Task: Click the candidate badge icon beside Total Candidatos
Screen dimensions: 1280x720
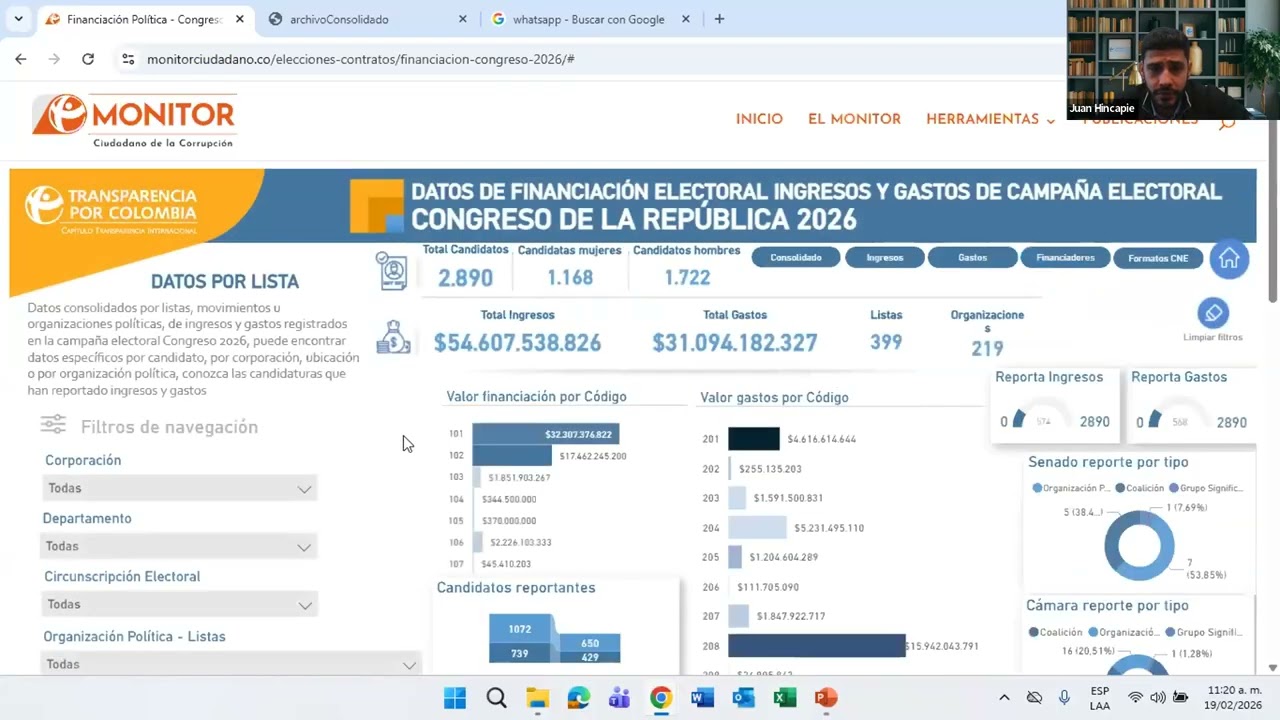Action: 392,271
